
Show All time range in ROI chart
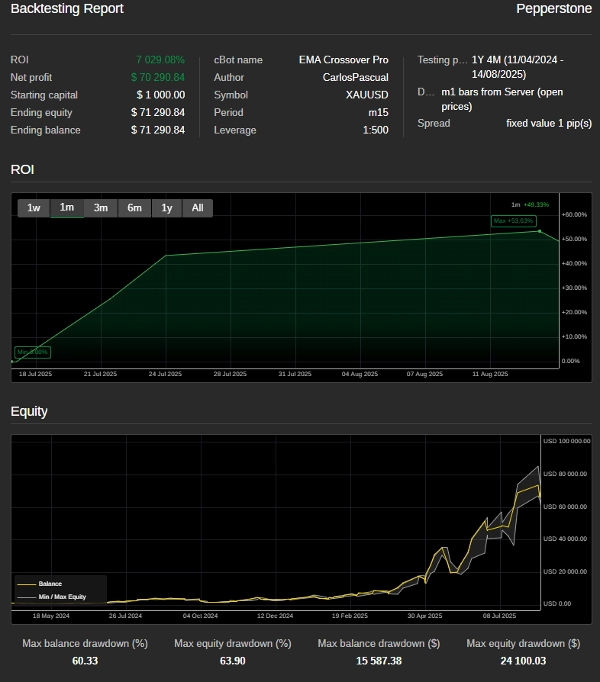click(198, 208)
